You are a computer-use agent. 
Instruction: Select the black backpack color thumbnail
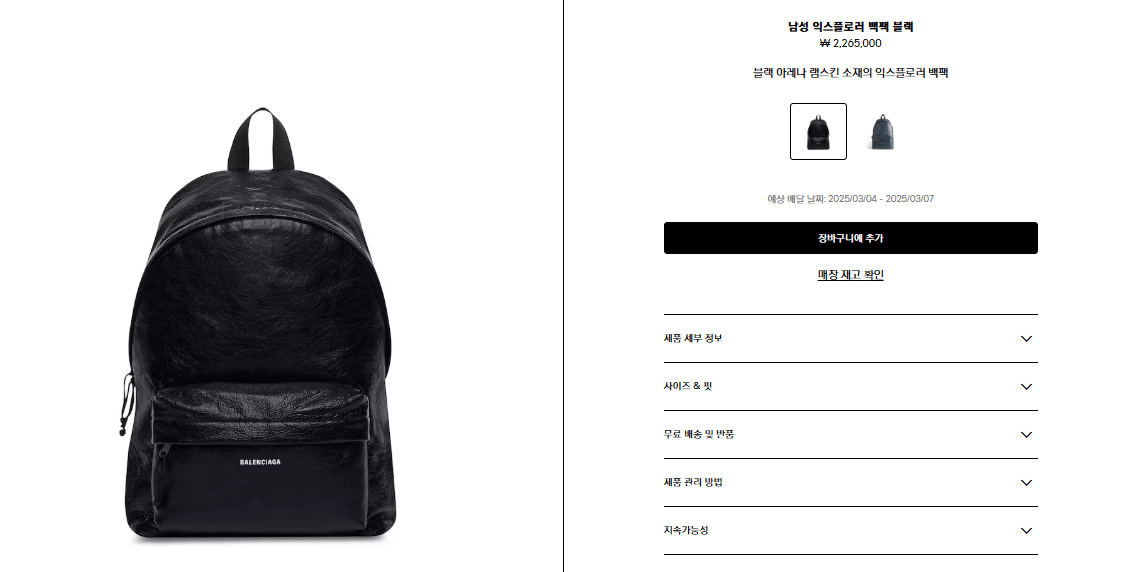click(x=818, y=131)
